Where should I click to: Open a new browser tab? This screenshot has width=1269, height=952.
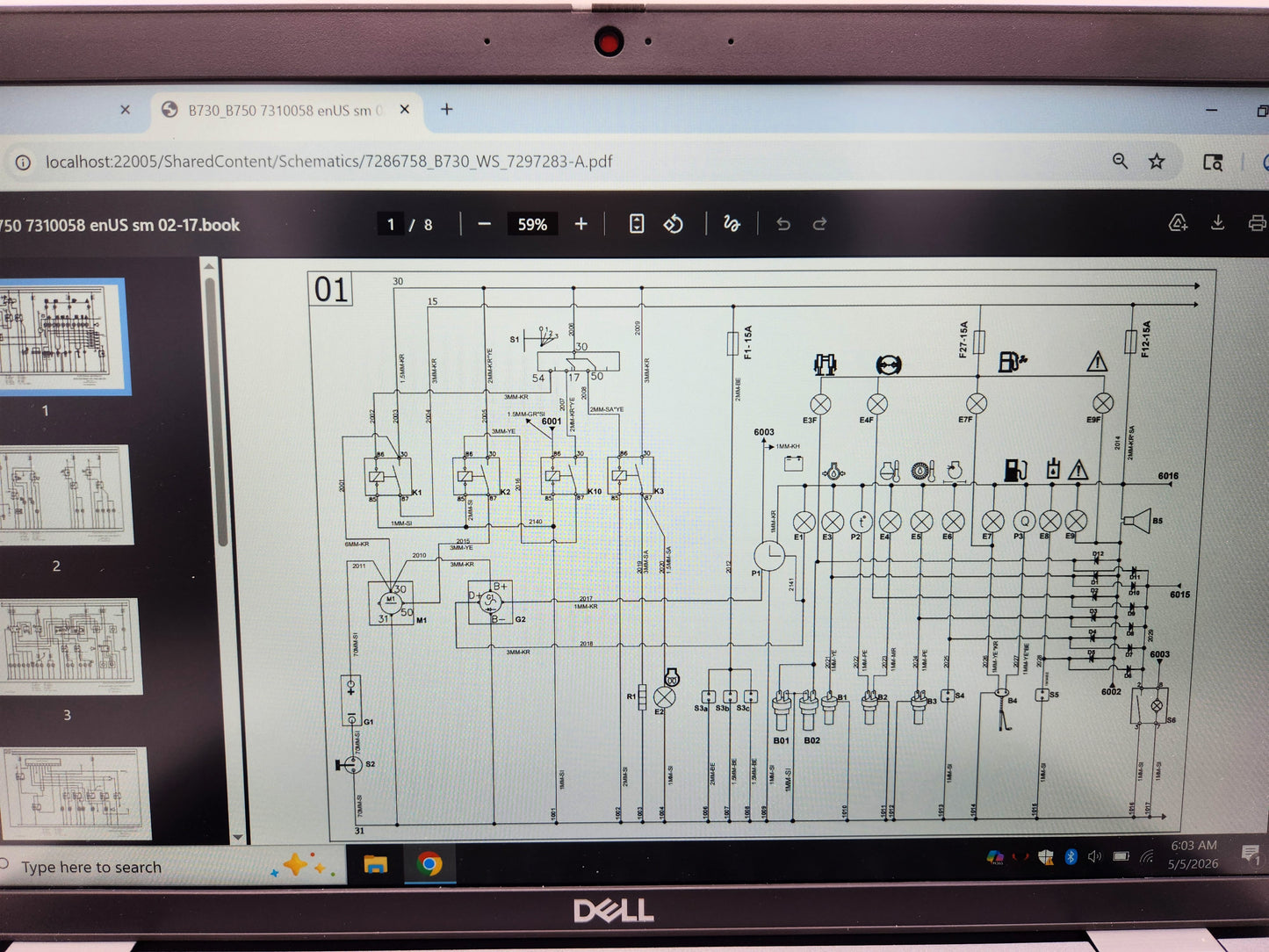447,109
